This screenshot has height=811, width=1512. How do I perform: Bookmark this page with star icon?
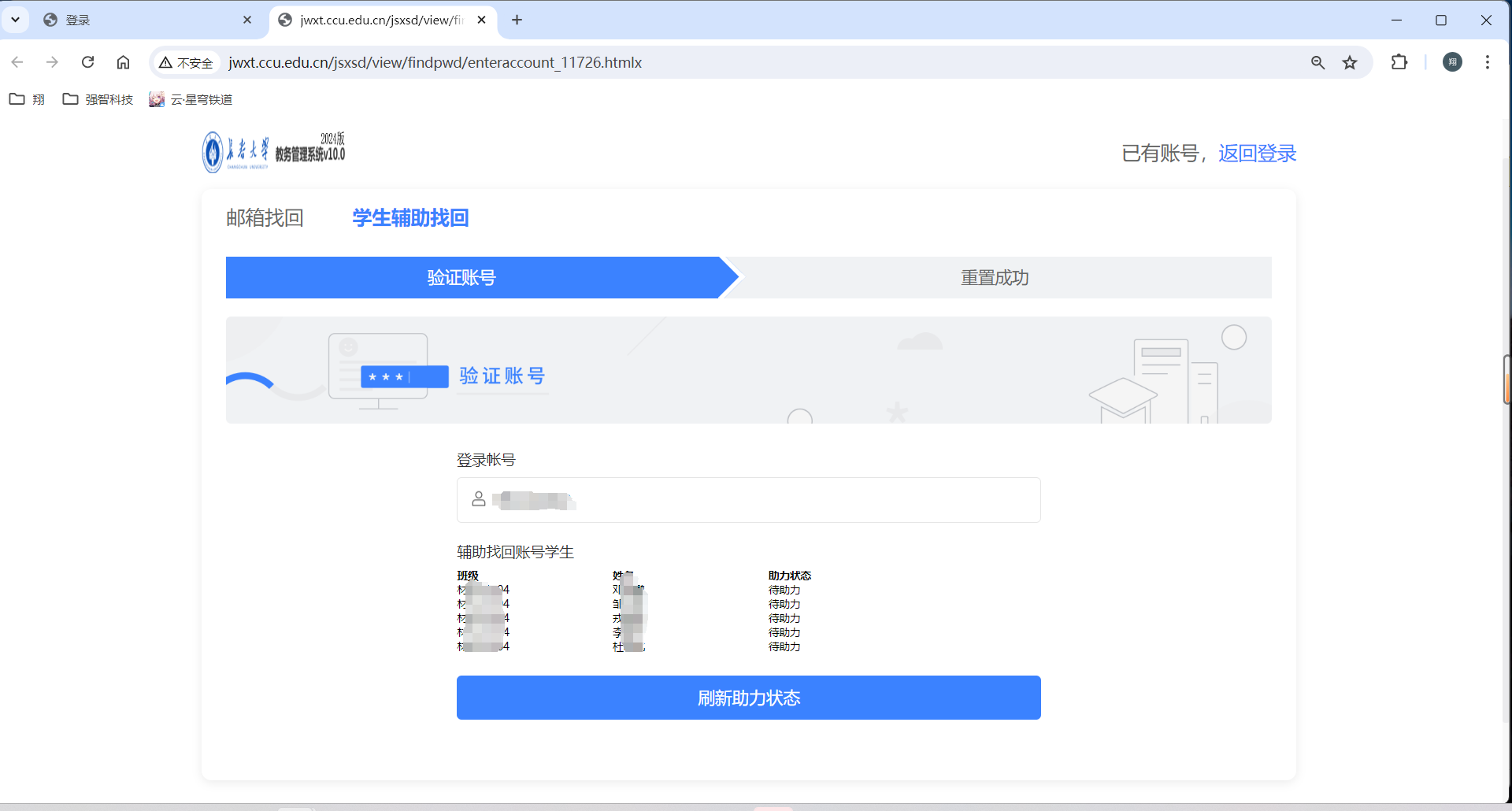(1350, 62)
